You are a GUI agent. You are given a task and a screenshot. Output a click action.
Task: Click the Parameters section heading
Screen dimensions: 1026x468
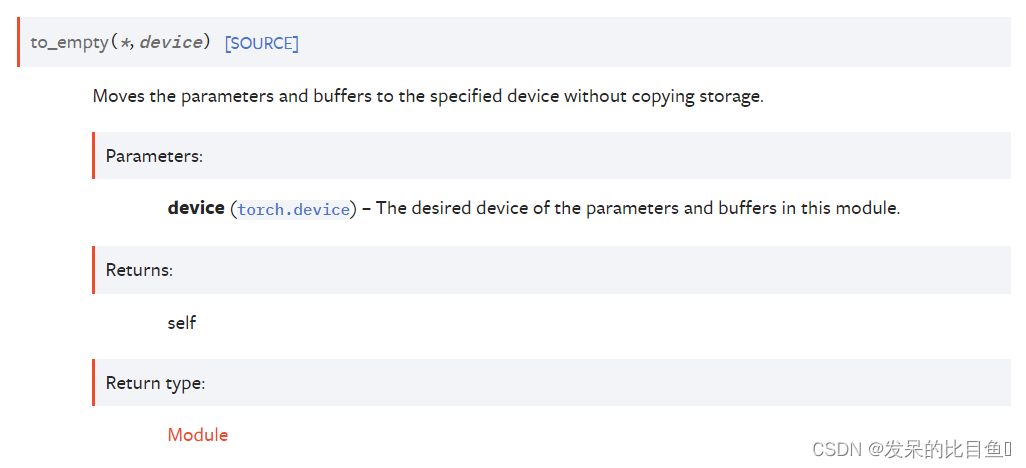click(154, 156)
